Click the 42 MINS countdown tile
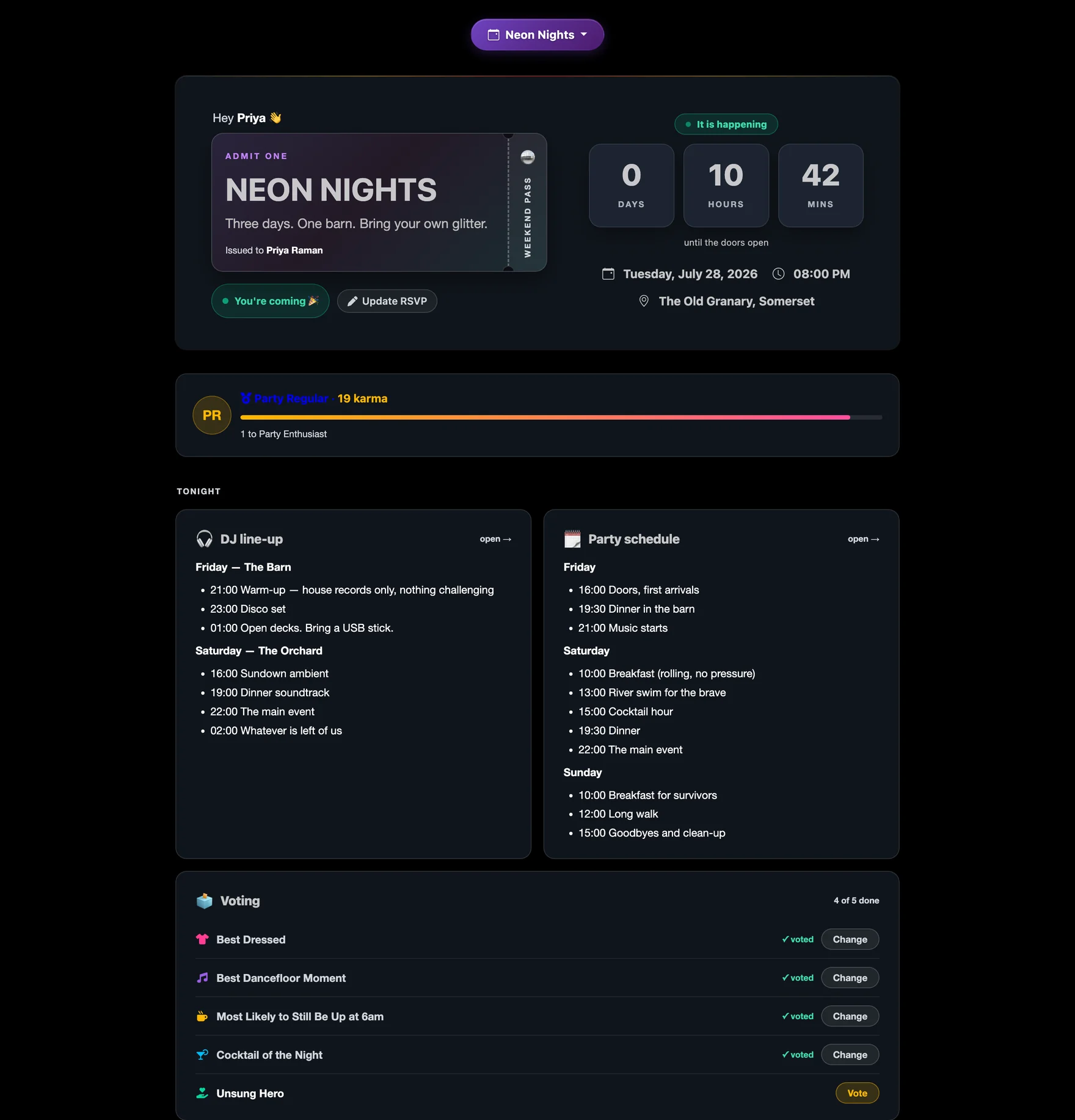 coord(820,186)
